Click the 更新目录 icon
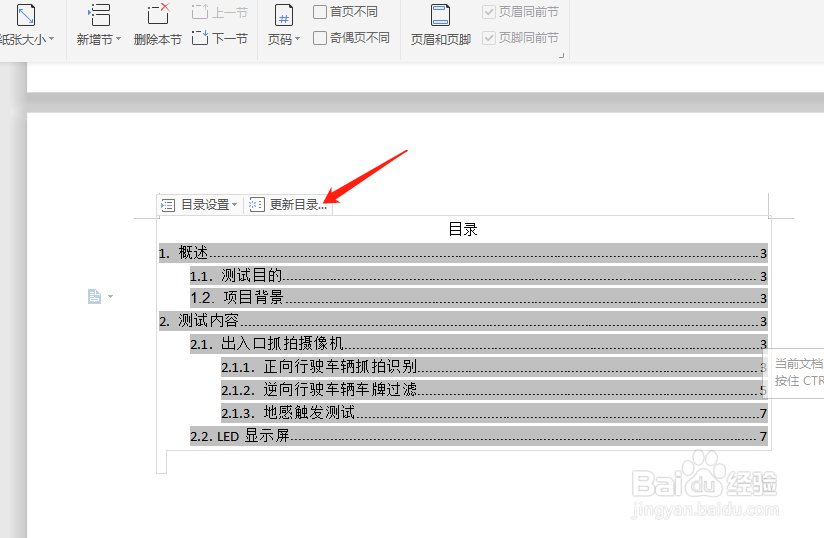The width and height of the screenshot is (824, 538). tap(256, 205)
